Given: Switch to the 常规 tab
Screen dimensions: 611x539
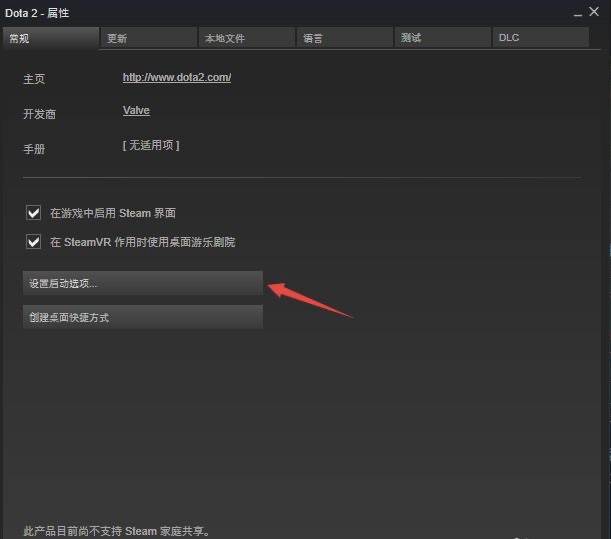Looking at the screenshot, I should 51,38.
